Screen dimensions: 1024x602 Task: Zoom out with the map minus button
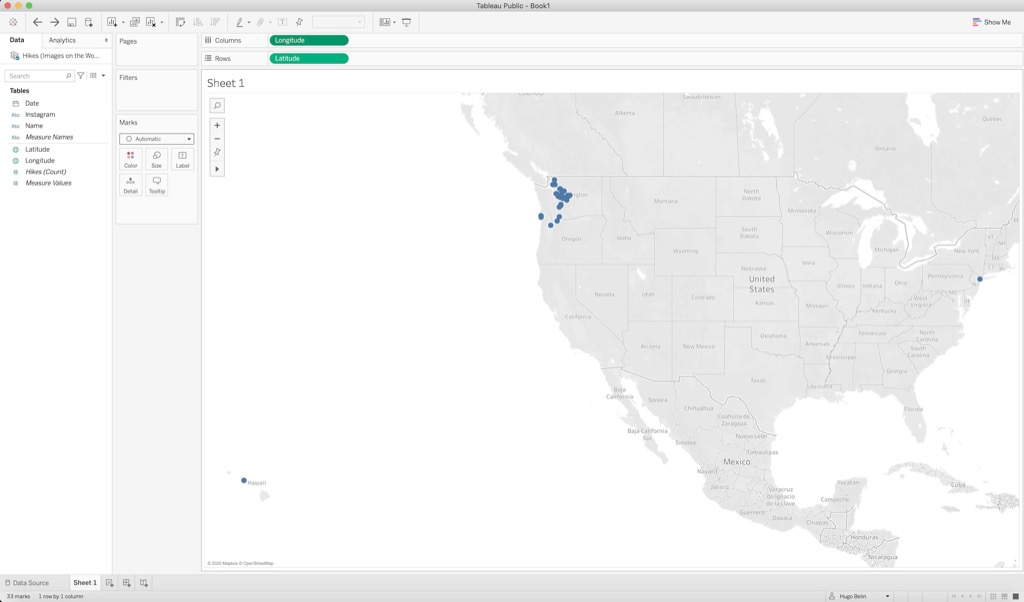point(216,138)
